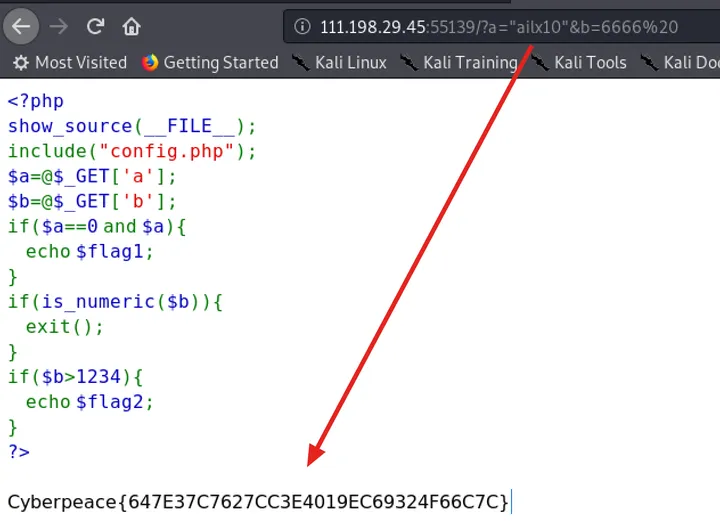Click the closing ?> tag
Screen dimensions: 720x530
(x=19, y=452)
